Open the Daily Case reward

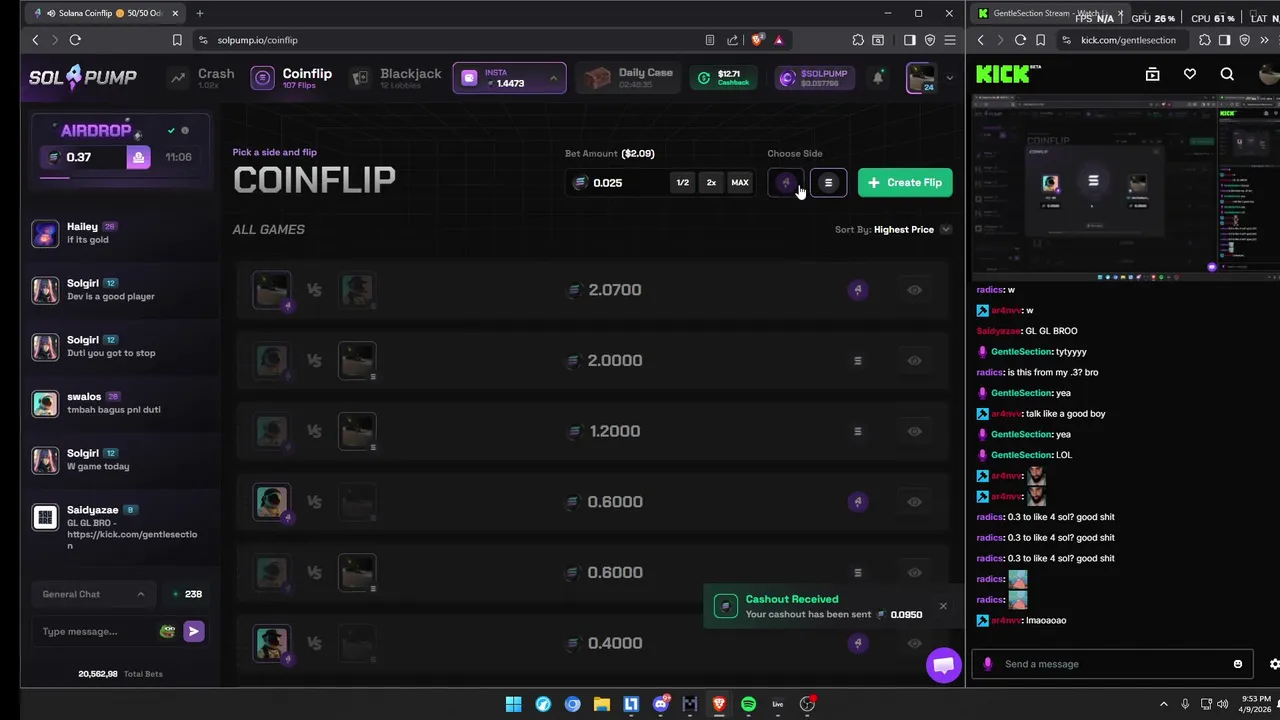point(630,78)
